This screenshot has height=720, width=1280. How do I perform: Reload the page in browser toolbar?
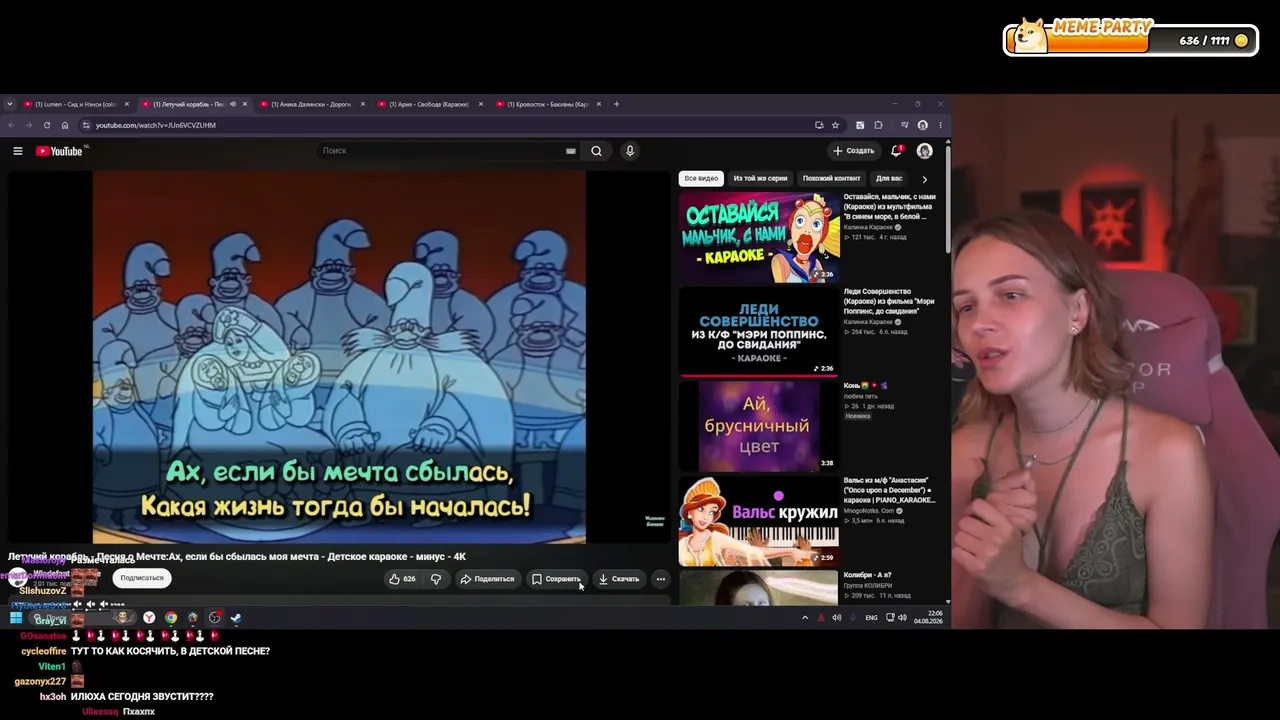tap(47, 125)
